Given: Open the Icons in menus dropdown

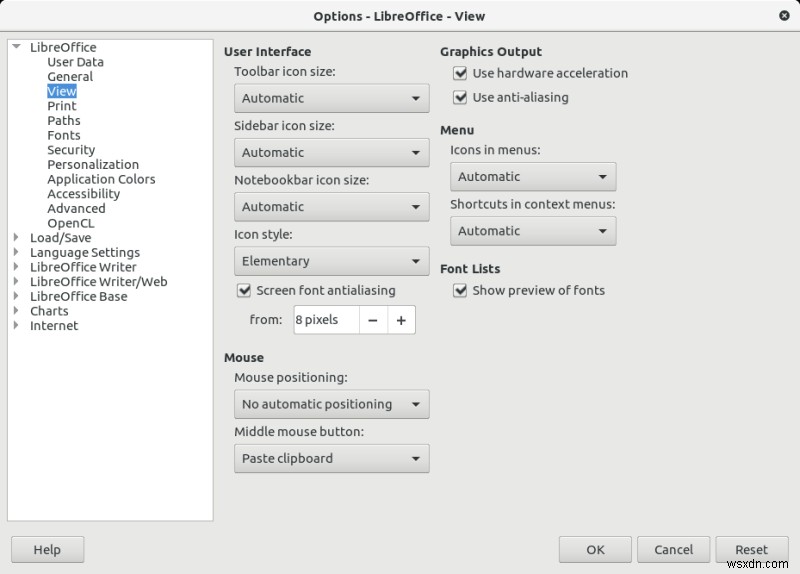Looking at the screenshot, I should (533, 177).
